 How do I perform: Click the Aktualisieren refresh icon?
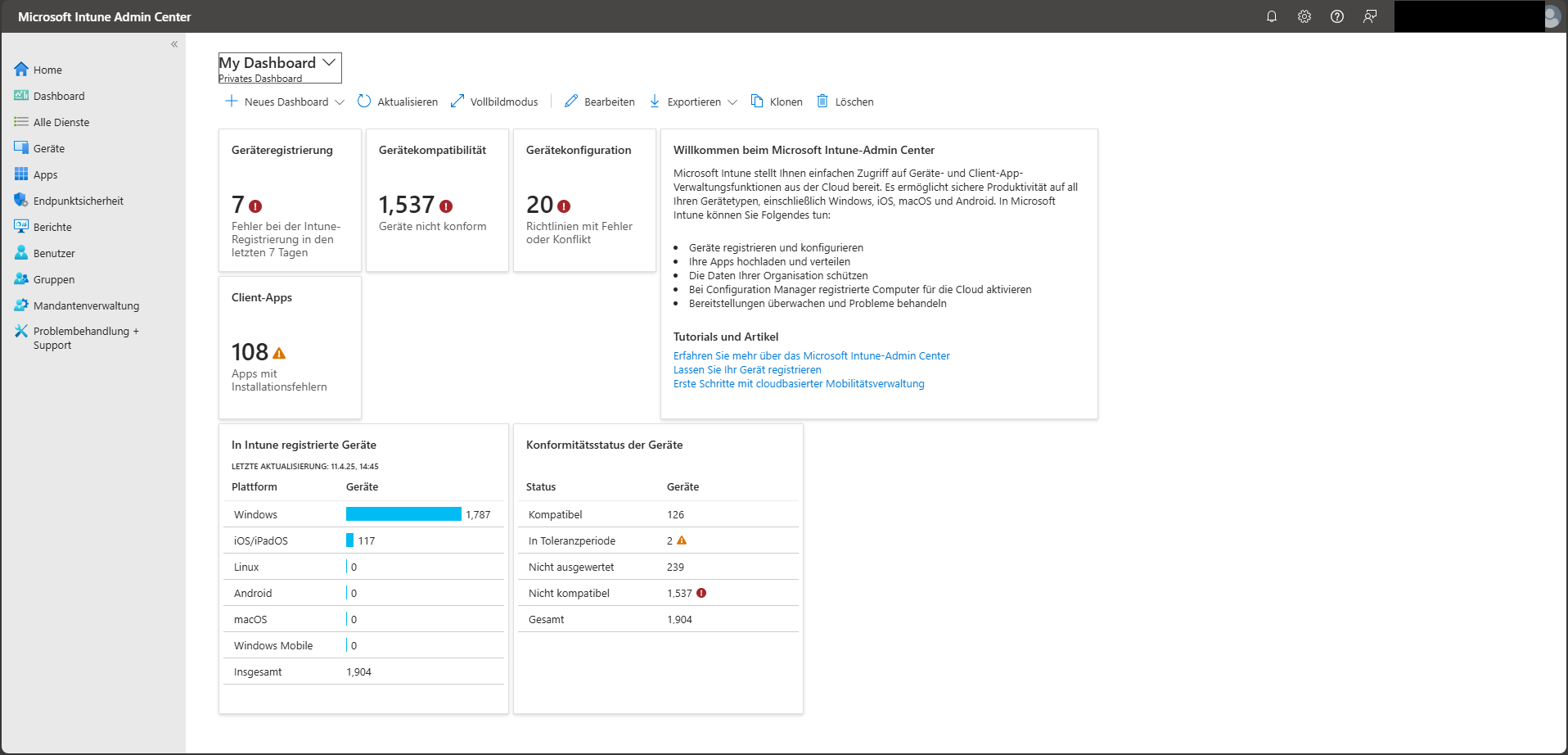(x=364, y=102)
